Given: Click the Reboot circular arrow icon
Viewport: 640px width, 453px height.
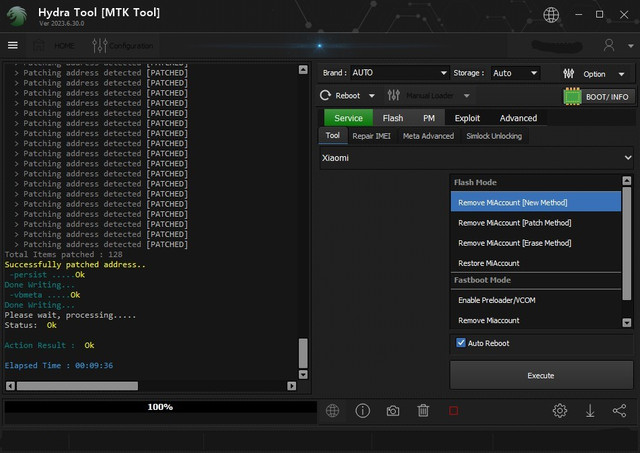Looking at the screenshot, I should click(325, 95).
